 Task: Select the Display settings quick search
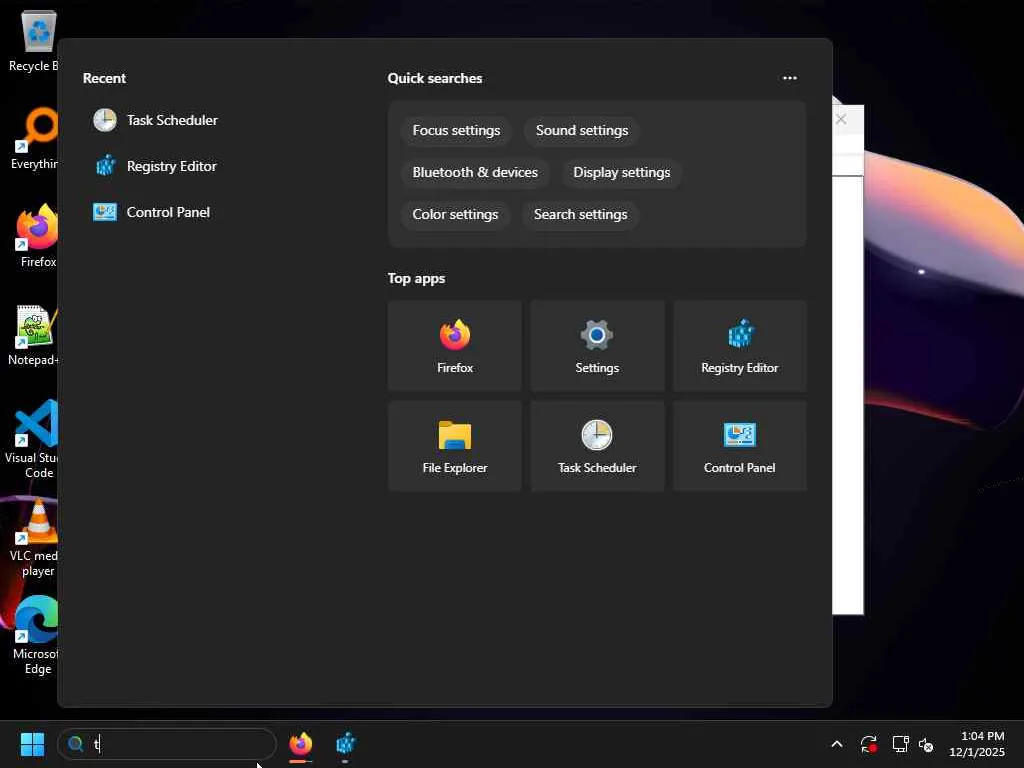point(622,172)
